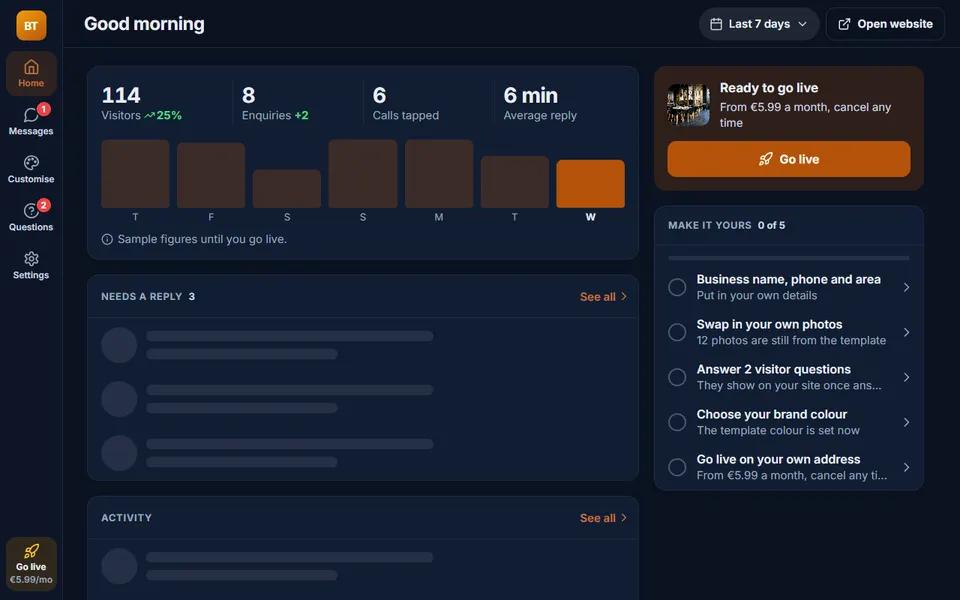This screenshot has width=960, height=600.
Task: Open Questions with two pending badge
Action: [x=31, y=217]
